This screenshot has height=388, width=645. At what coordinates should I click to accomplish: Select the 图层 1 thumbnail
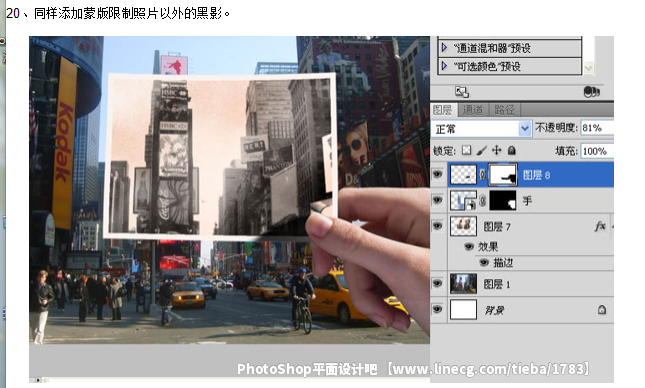click(x=463, y=283)
